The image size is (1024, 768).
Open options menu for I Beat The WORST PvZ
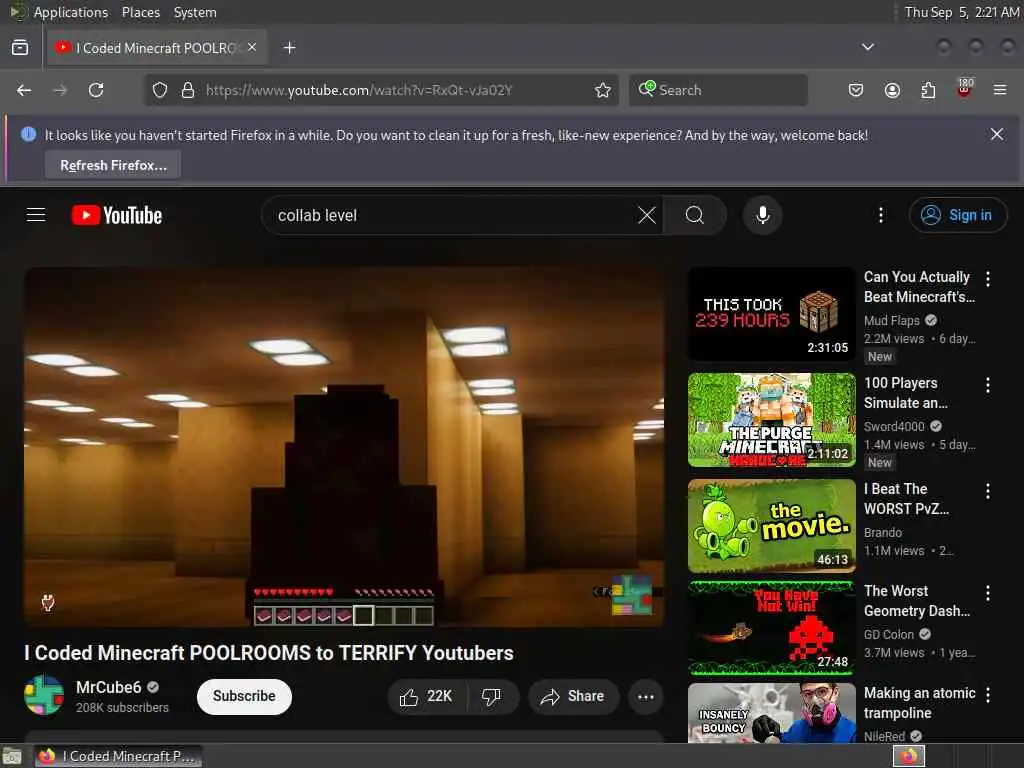(988, 490)
